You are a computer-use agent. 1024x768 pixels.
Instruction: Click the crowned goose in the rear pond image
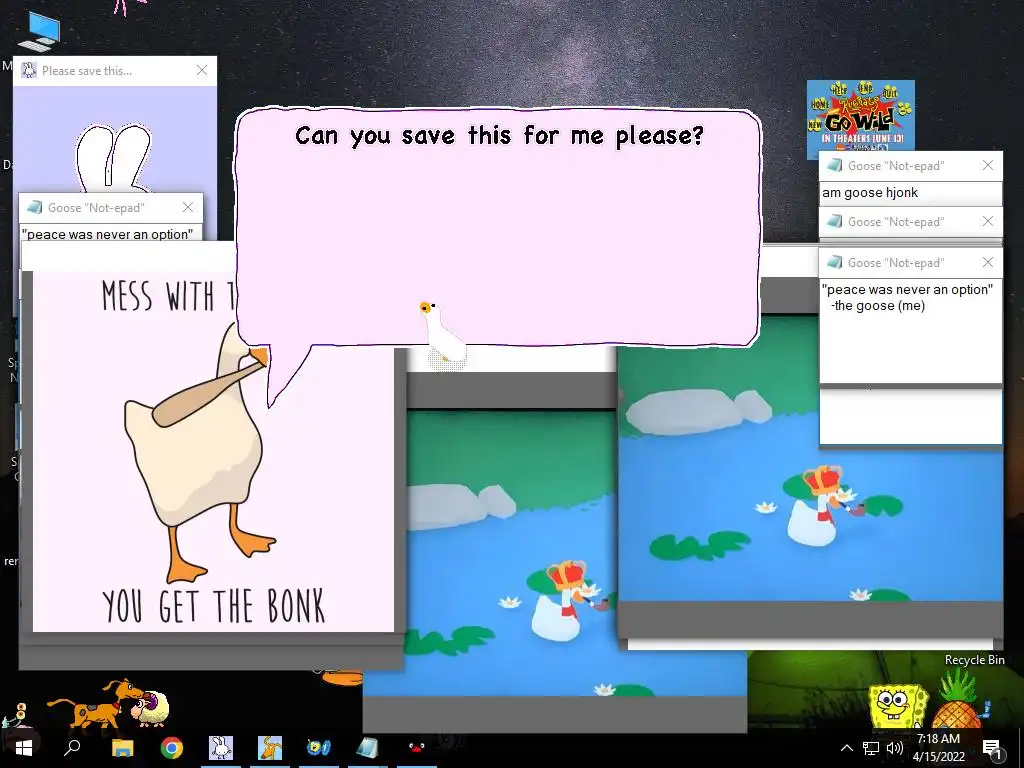(566, 600)
